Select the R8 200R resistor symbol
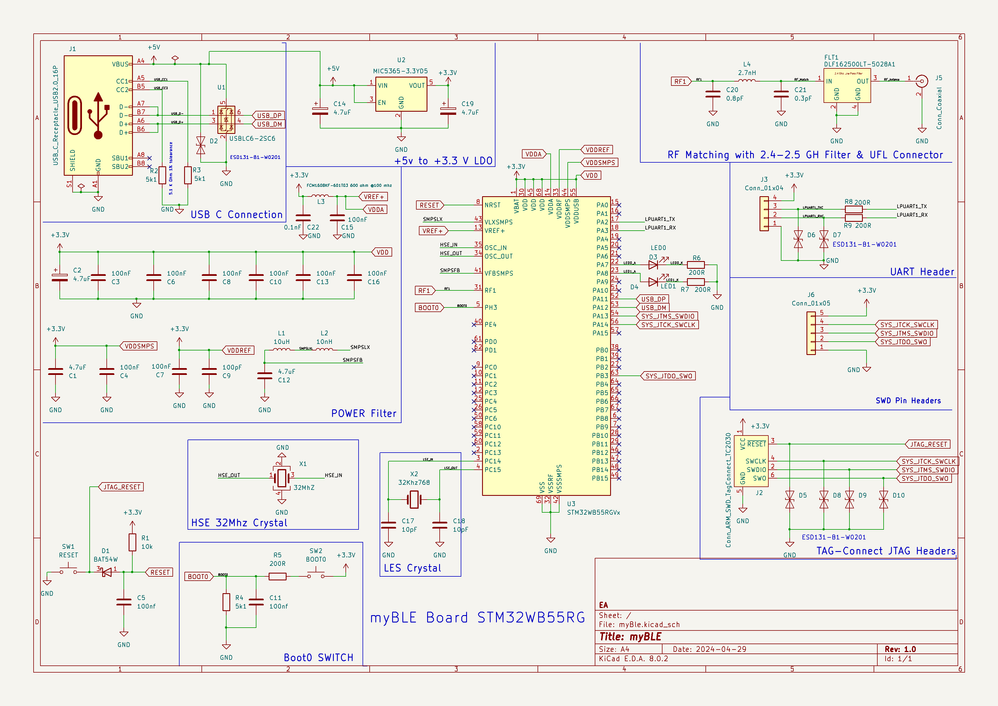Viewport: 998px width, 706px height. pos(854,208)
